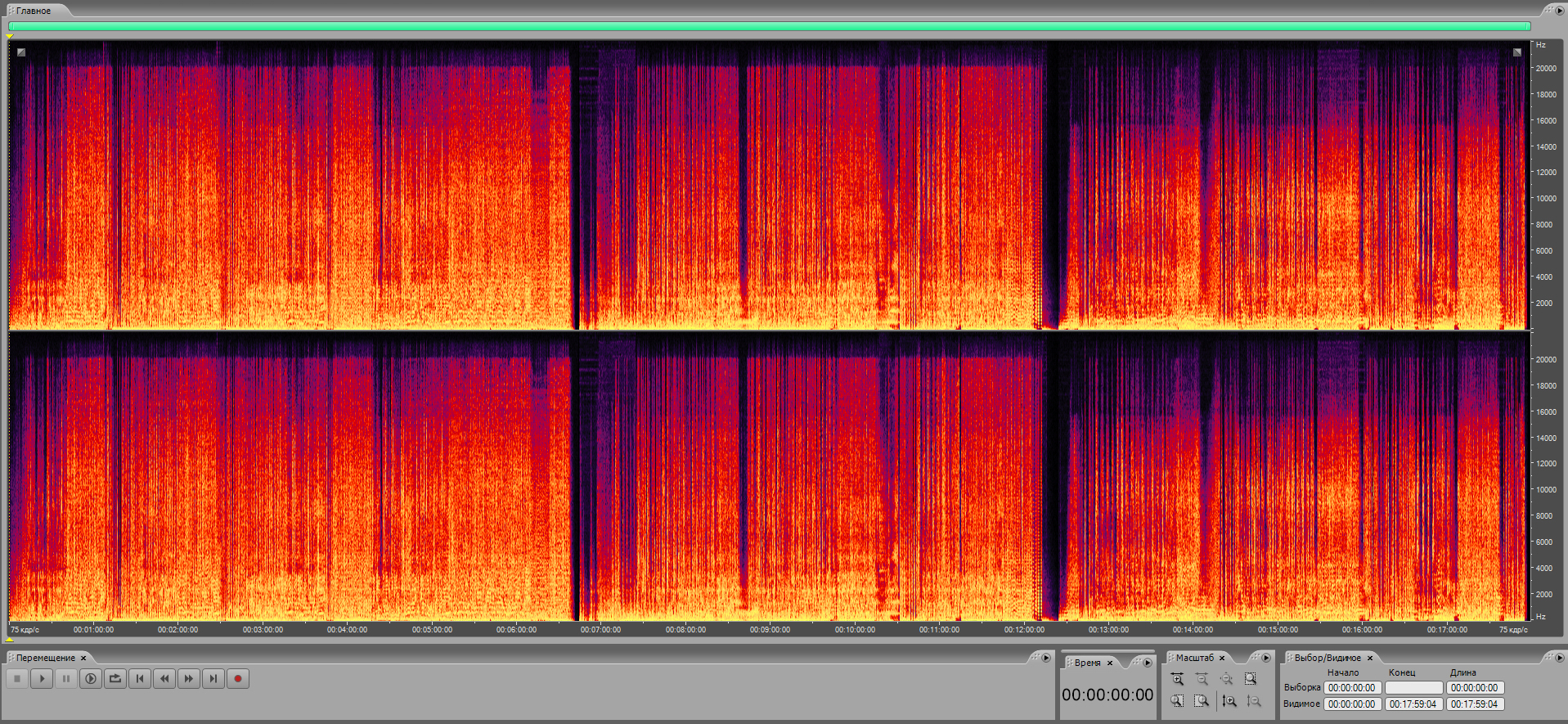Open the Время panel options menu
The image size is (1568, 724).
pos(1147,663)
